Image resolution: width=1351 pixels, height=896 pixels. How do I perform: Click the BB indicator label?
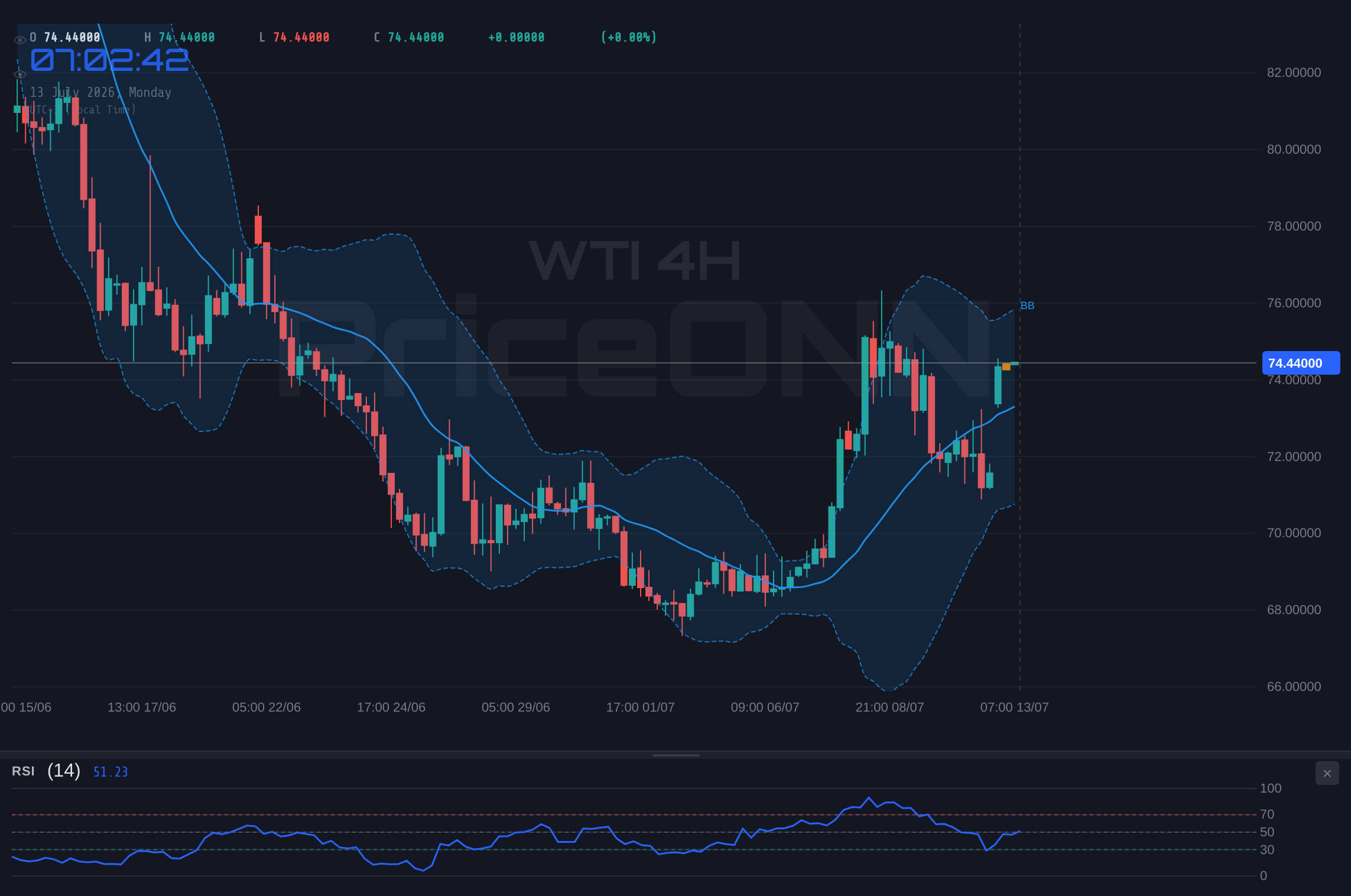(x=1027, y=306)
